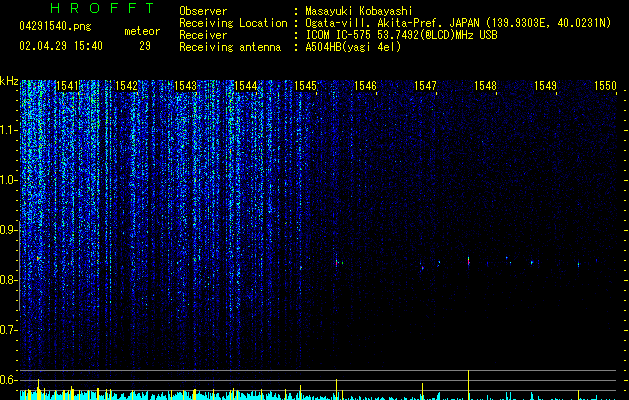
Task: Click the 0.7 kHz frequency tick label
Action: [8, 330]
